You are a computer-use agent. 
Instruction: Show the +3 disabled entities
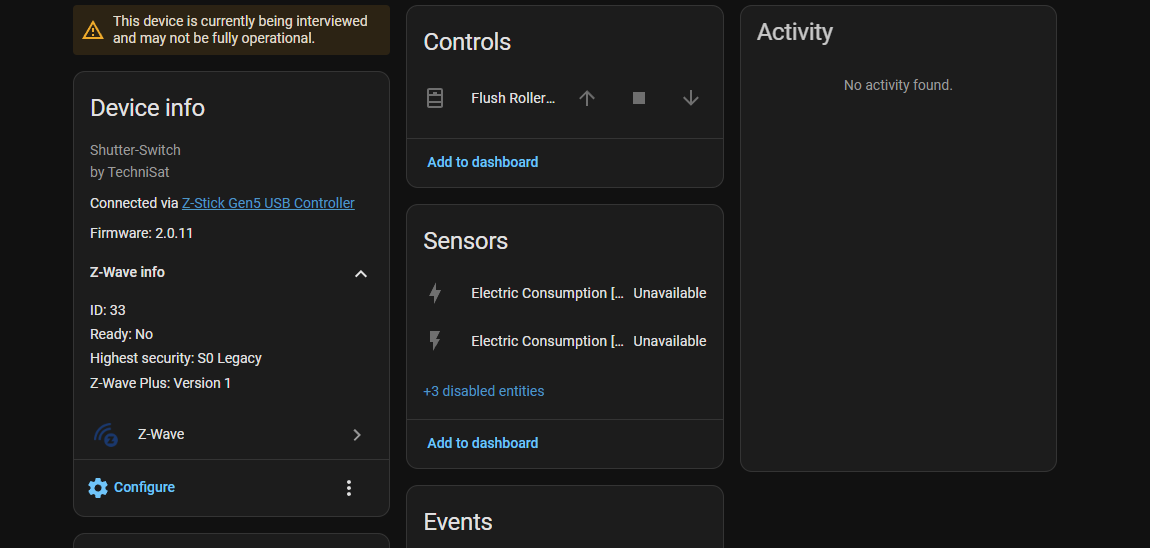click(484, 391)
